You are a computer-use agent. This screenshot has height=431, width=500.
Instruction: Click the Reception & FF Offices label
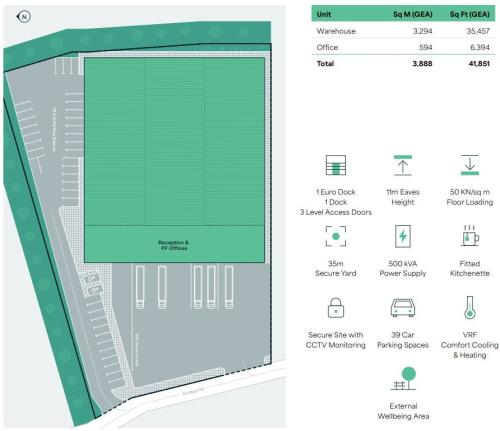[173, 245]
